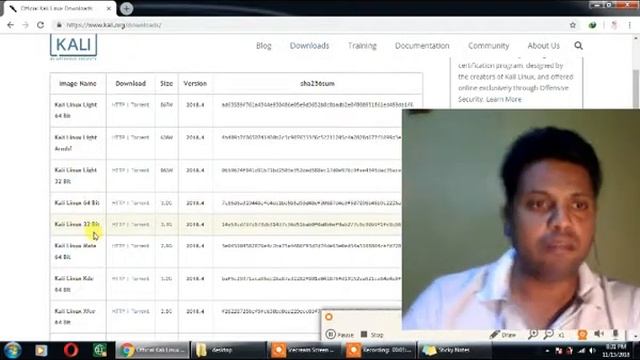This screenshot has height=360, width=640.
Task: Open the Chrome three-dot menu
Action: click(x=630, y=25)
